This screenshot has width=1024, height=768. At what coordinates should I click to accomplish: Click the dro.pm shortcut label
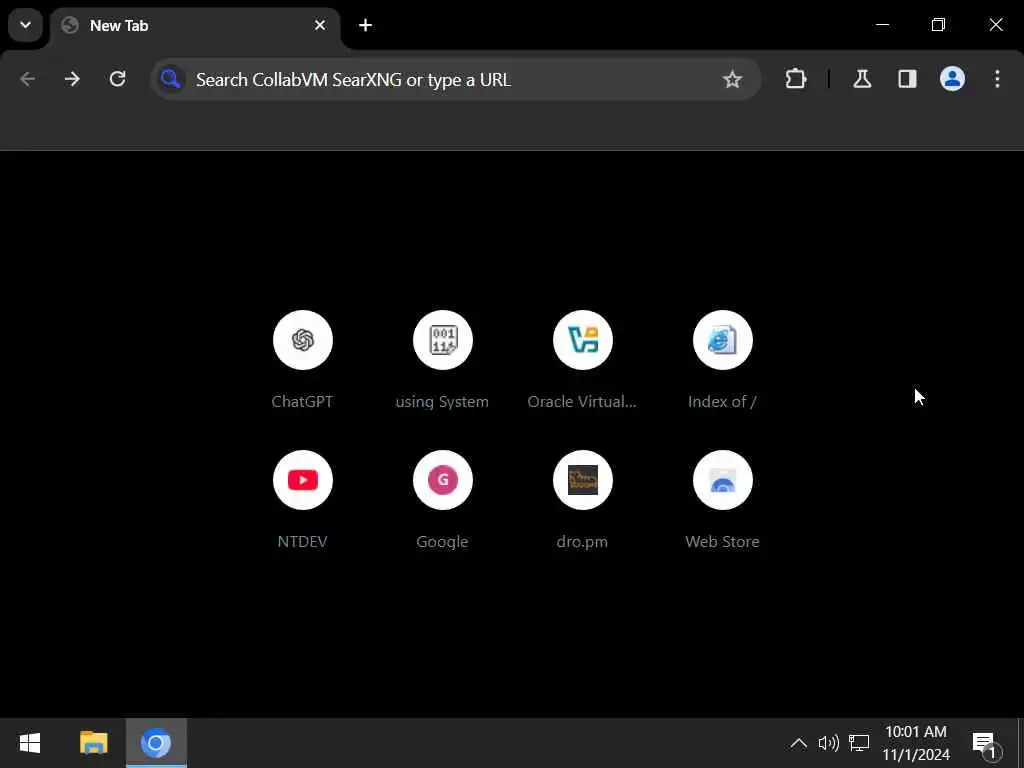click(582, 541)
